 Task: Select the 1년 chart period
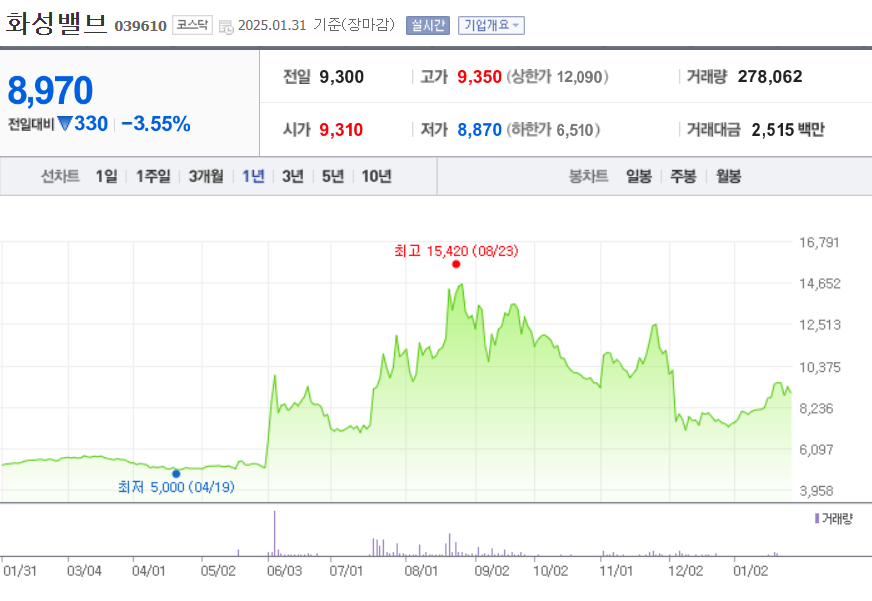point(253,176)
